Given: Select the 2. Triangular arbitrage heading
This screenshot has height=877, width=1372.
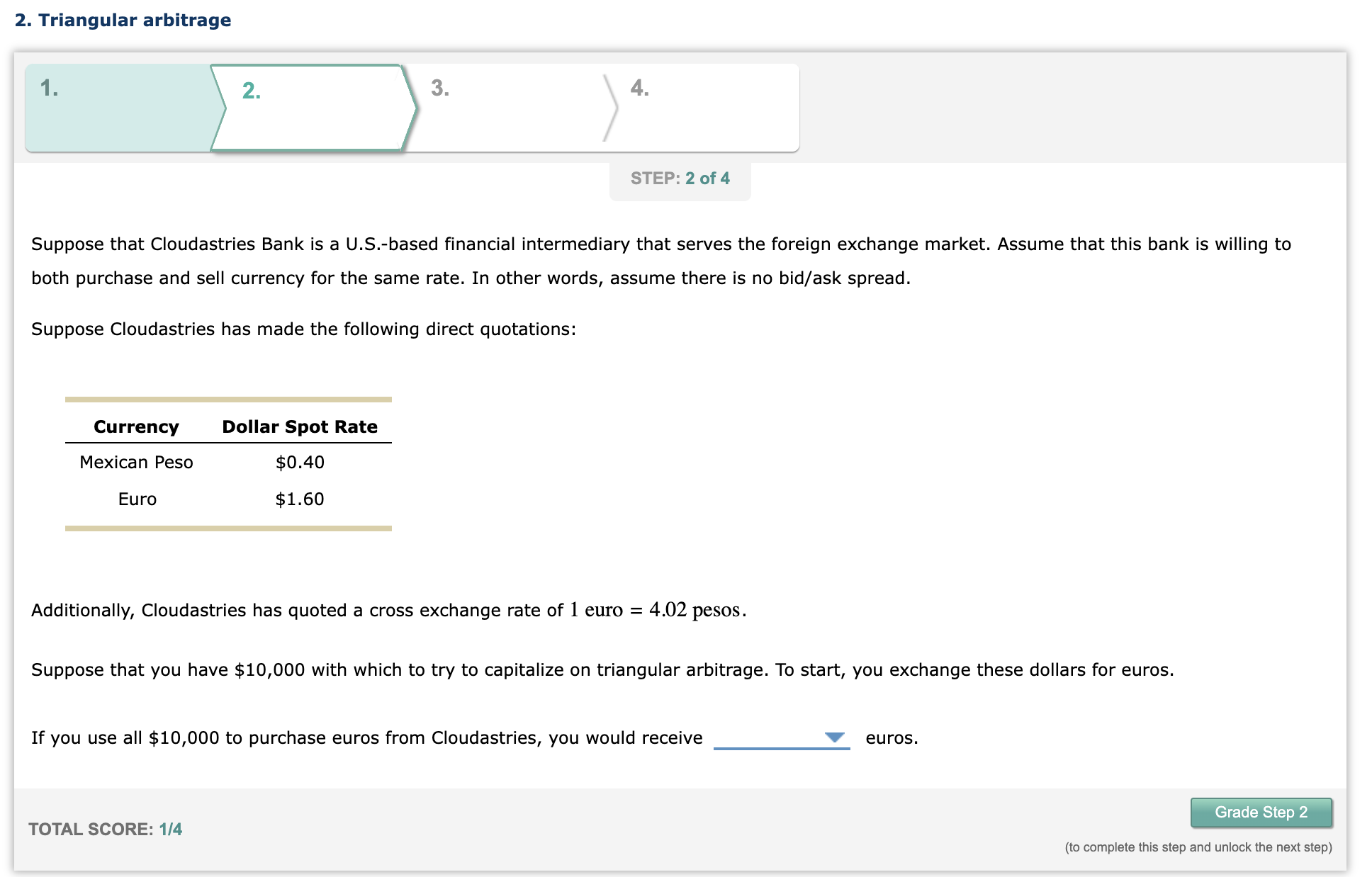Looking at the screenshot, I should click(121, 20).
